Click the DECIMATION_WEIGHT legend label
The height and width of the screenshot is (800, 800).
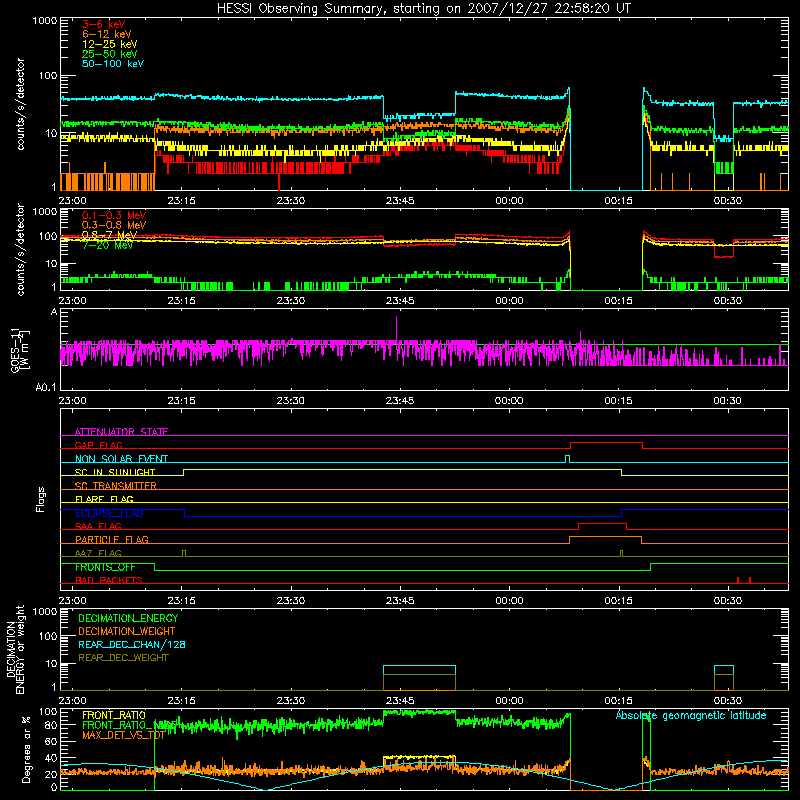coord(127,631)
